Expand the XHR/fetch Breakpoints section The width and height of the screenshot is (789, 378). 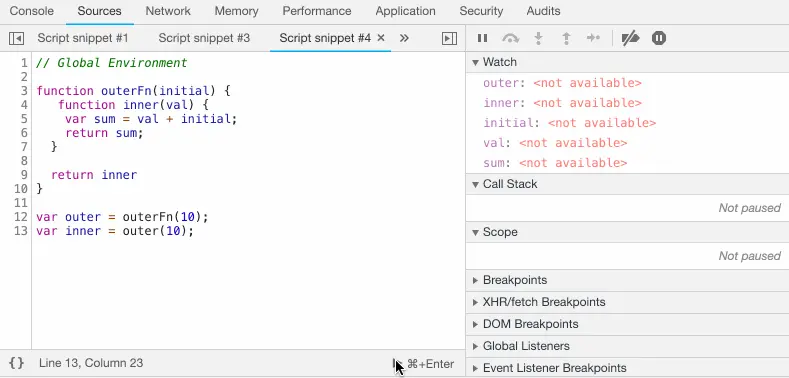click(627, 302)
